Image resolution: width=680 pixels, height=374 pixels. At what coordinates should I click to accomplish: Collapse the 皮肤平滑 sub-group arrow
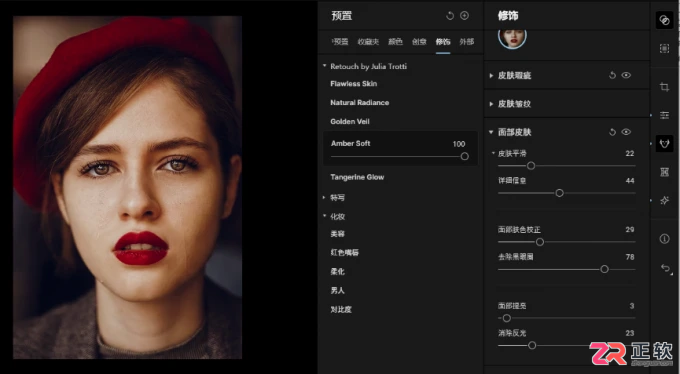tap(493, 153)
